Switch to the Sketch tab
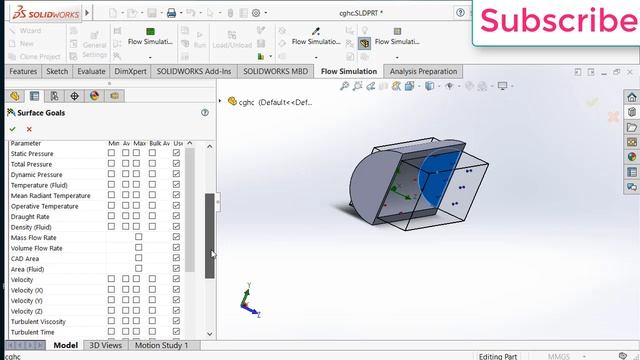This screenshot has height=360, width=640. 57,71
